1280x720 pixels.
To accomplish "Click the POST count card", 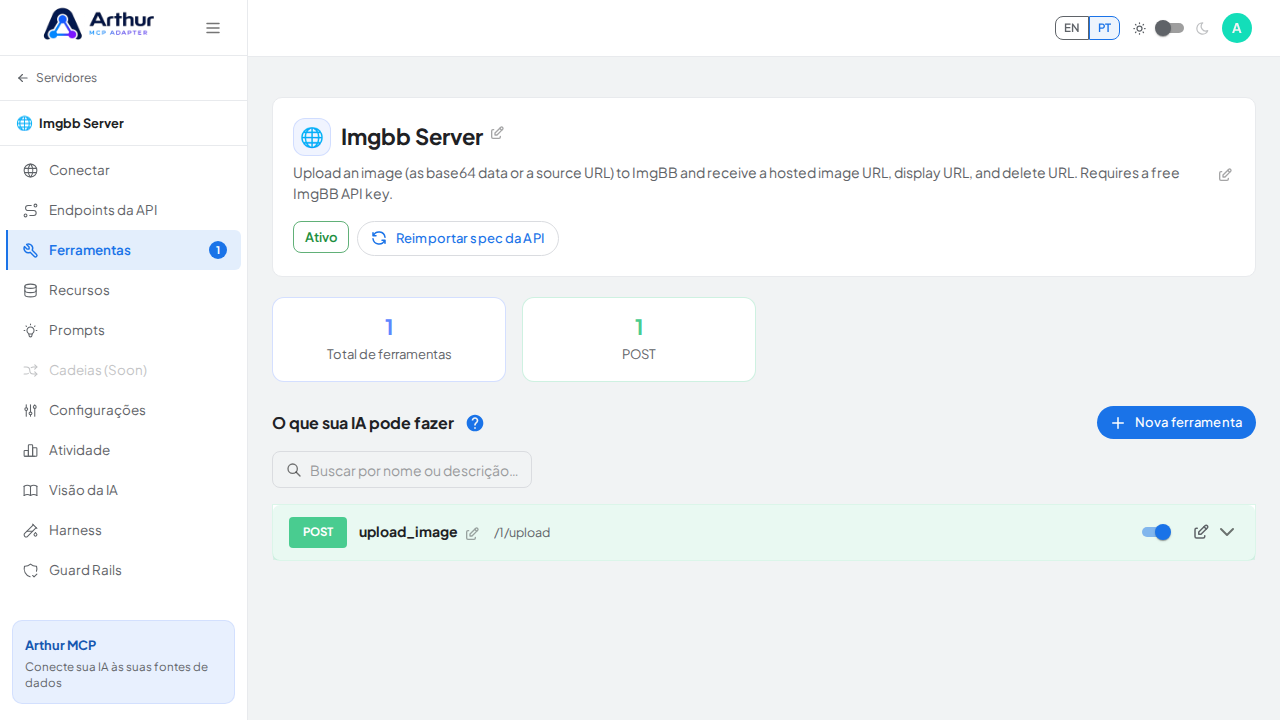I will click(x=639, y=339).
